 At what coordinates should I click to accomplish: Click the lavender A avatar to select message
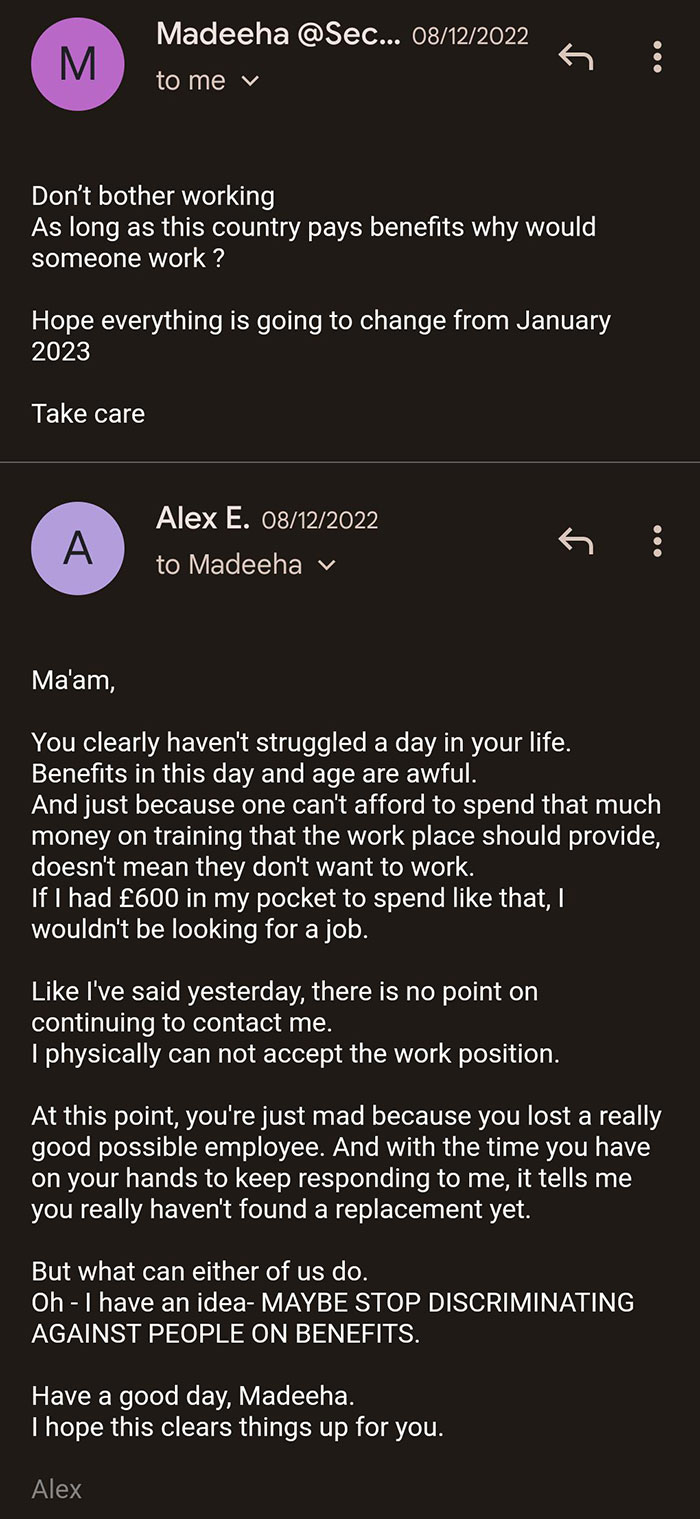(x=77, y=548)
